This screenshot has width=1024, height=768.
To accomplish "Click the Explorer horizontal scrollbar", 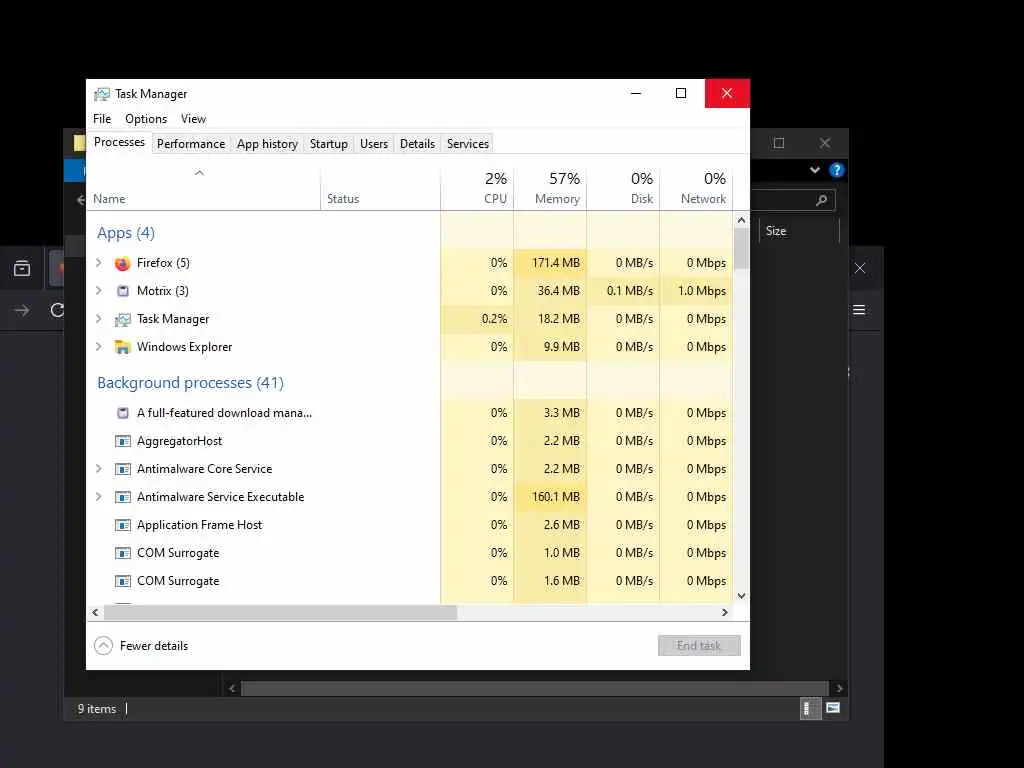I will (x=536, y=688).
